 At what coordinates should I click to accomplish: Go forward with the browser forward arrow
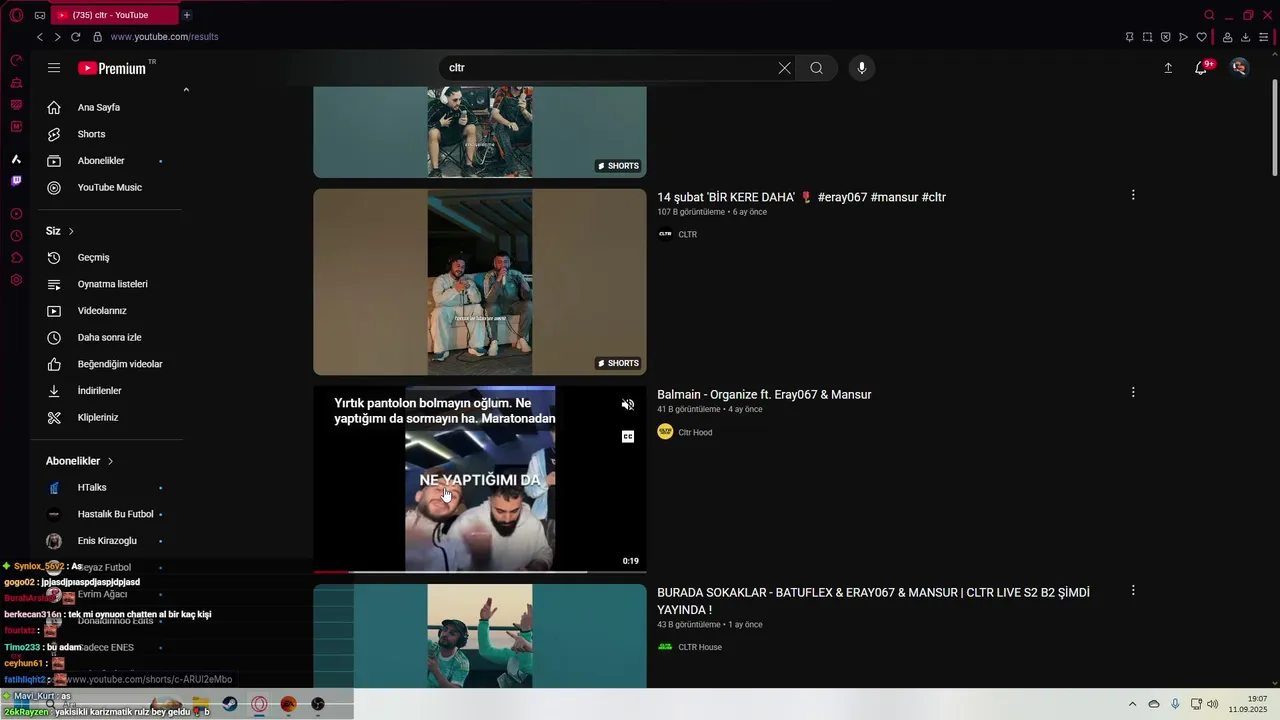(x=57, y=37)
